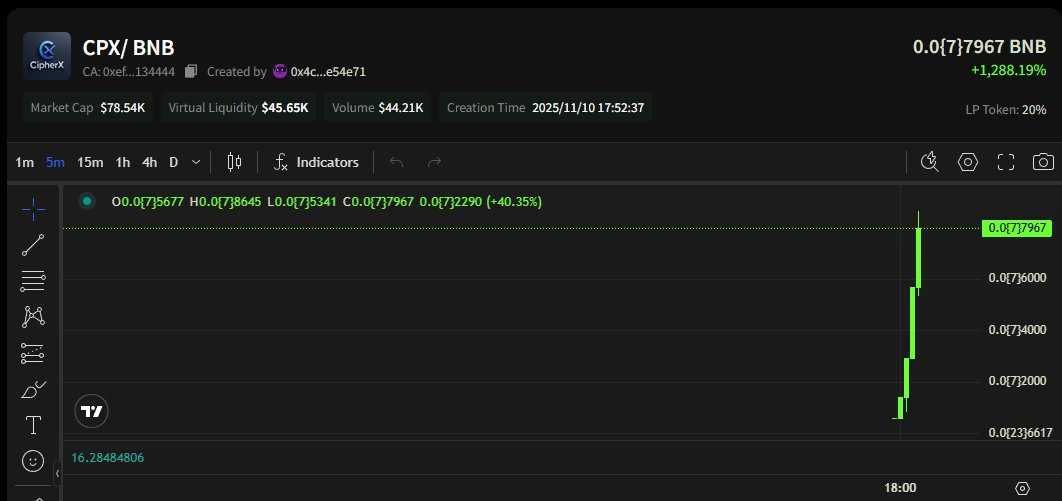Click the CPX/ BNB pair title
Image resolution: width=1062 pixels, height=501 pixels.
pyautogui.click(x=129, y=48)
